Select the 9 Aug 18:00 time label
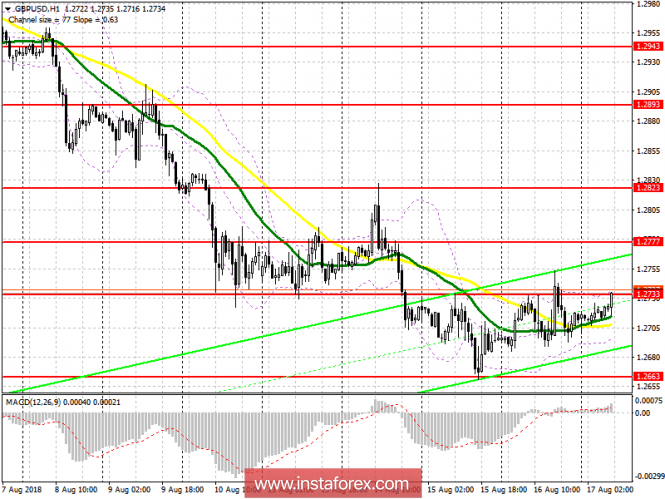 click(x=180, y=490)
